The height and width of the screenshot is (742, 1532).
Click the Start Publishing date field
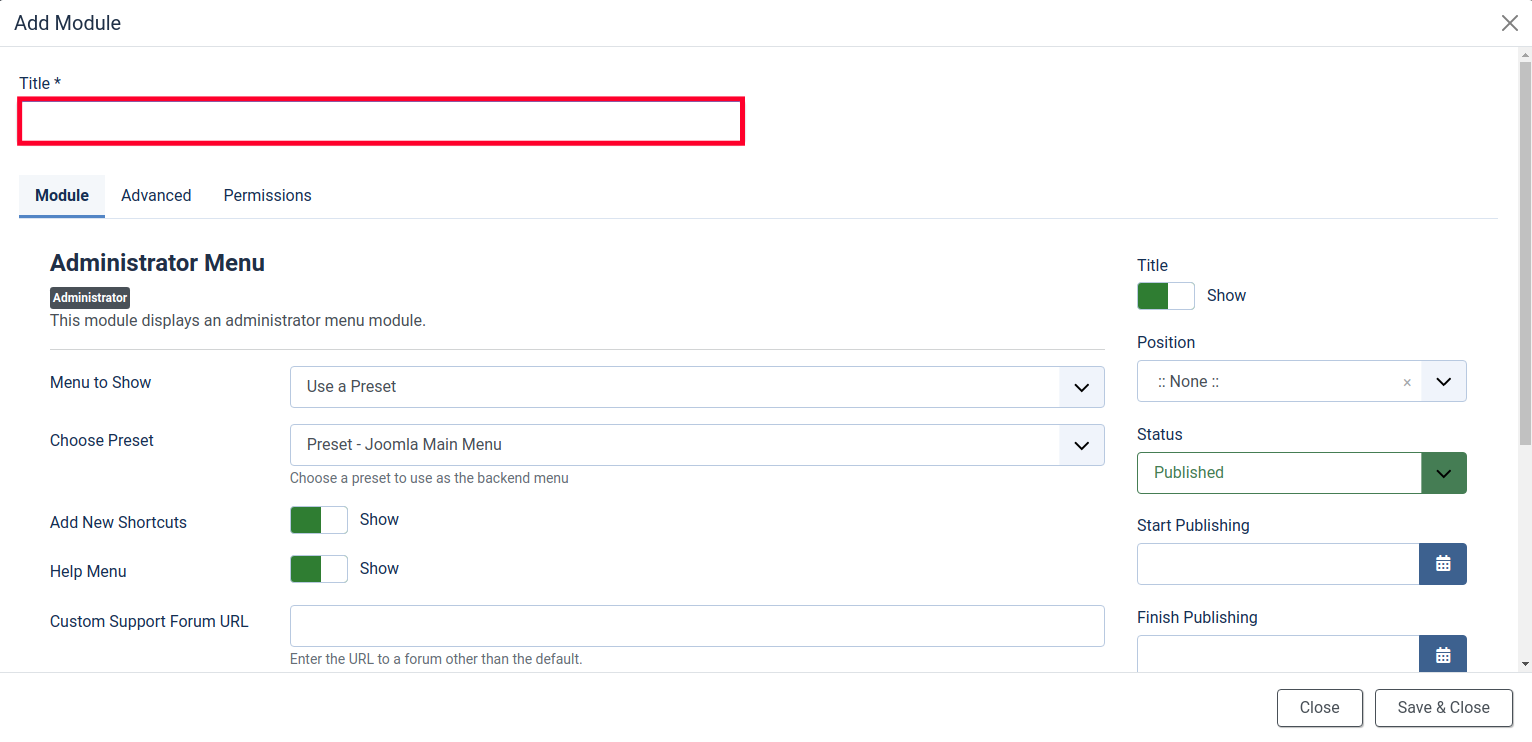[x=1277, y=564]
